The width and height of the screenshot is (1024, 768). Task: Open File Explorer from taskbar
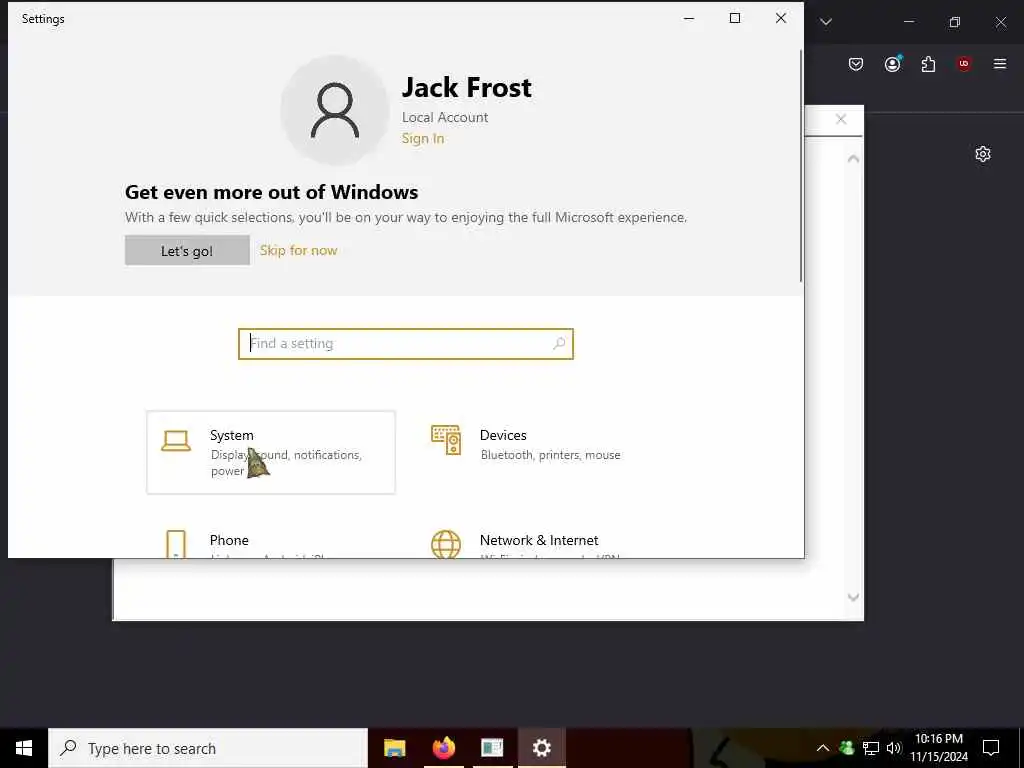pos(394,748)
